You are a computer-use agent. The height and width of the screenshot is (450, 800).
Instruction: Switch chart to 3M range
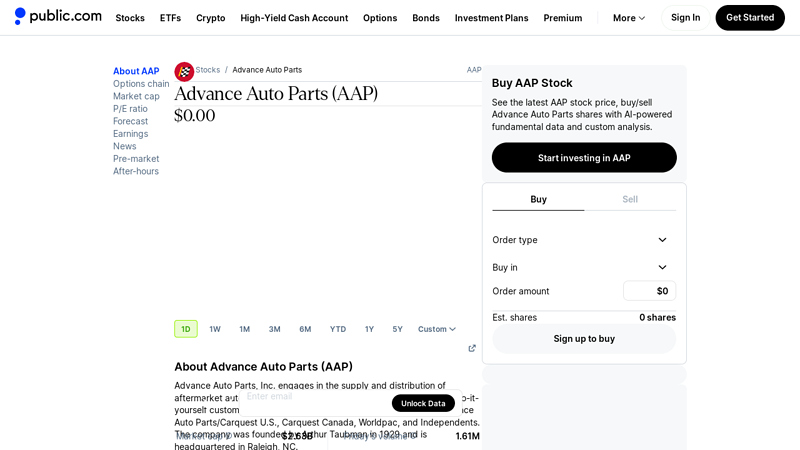pyautogui.click(x=274, y=329)
